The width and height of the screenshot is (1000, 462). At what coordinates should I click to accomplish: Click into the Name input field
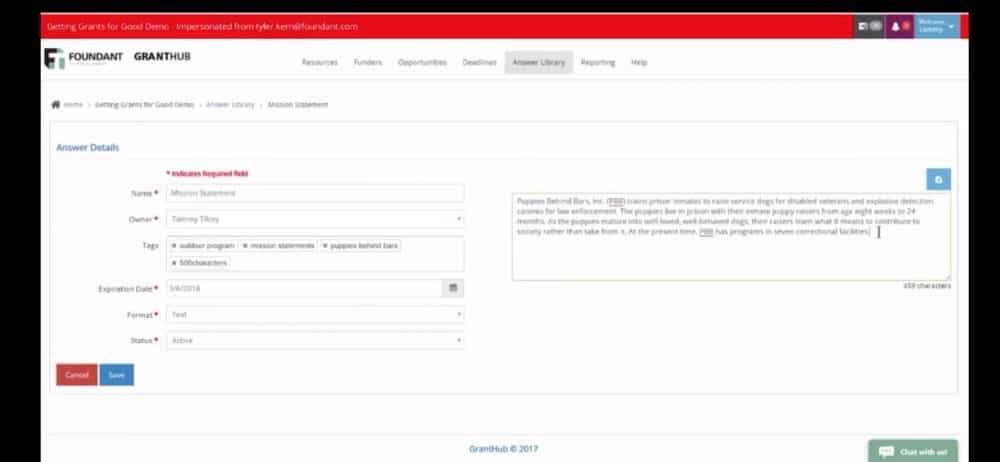click(312, 193)
